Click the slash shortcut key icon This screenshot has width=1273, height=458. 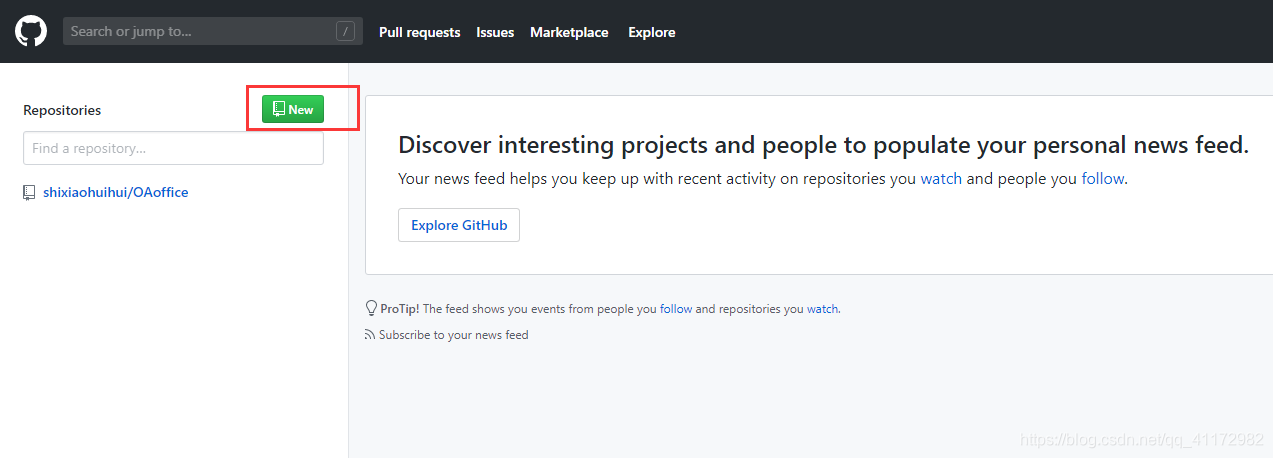pyautogui.click(x=346, y=31)
